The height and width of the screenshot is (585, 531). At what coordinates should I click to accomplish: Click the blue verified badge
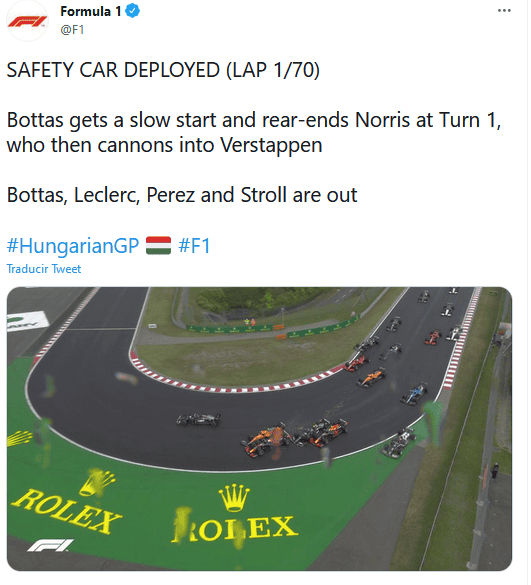click(x=132, y=11)
